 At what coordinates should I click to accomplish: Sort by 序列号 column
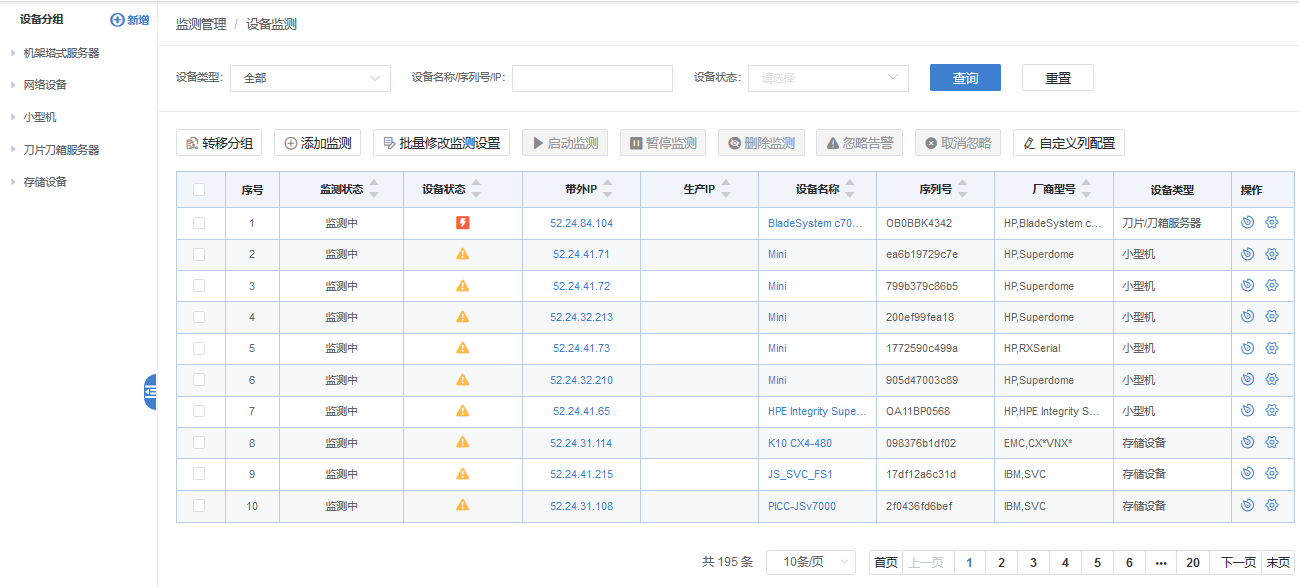pyautogui.click(x=961, y=189)
